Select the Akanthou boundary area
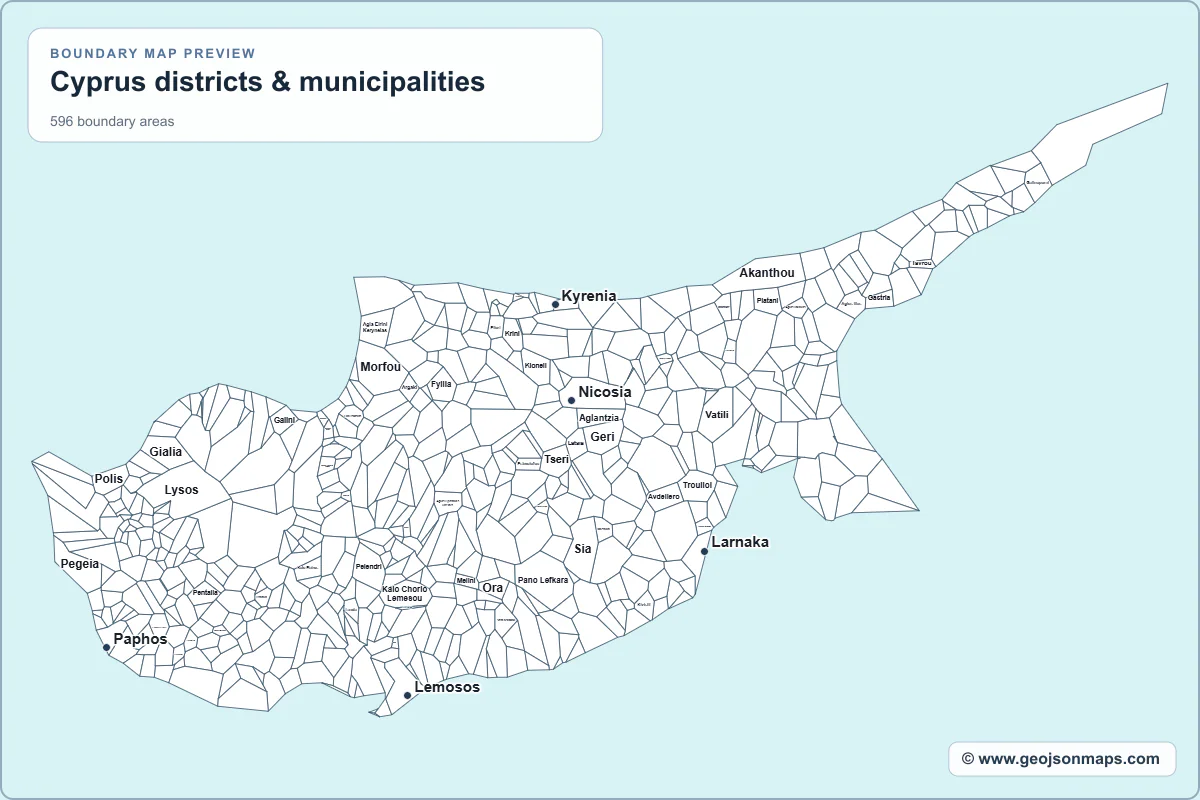Image resolution: width=1200 pixels, height=800 pixels. pyautogui.click(x=767, y=273)
